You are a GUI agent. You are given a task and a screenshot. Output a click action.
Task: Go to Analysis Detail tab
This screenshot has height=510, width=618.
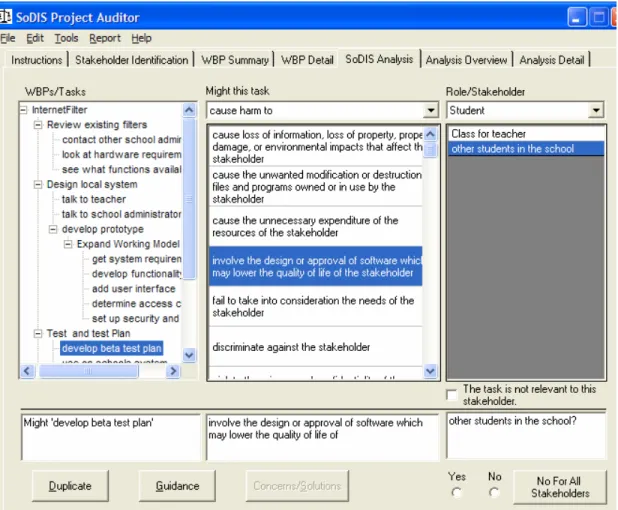552,60
